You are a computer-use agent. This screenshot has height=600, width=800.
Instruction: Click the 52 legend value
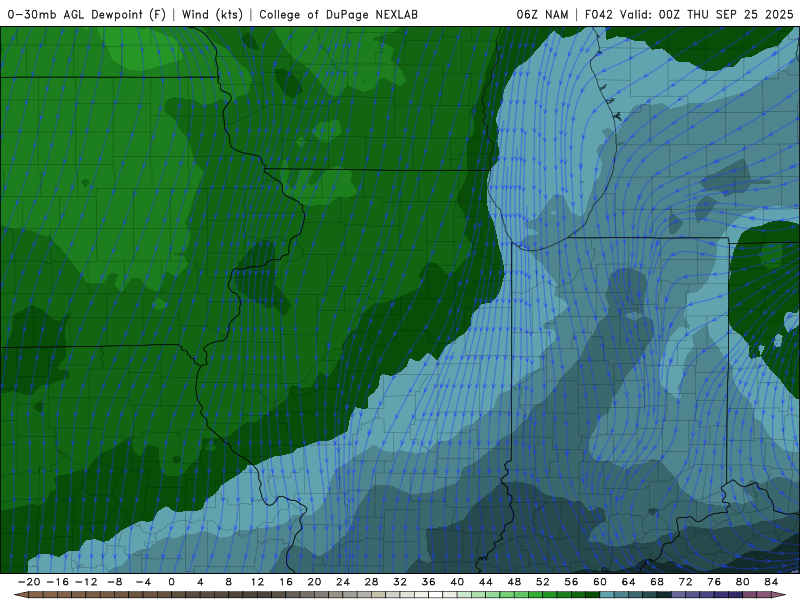click(x=543, y=582)
